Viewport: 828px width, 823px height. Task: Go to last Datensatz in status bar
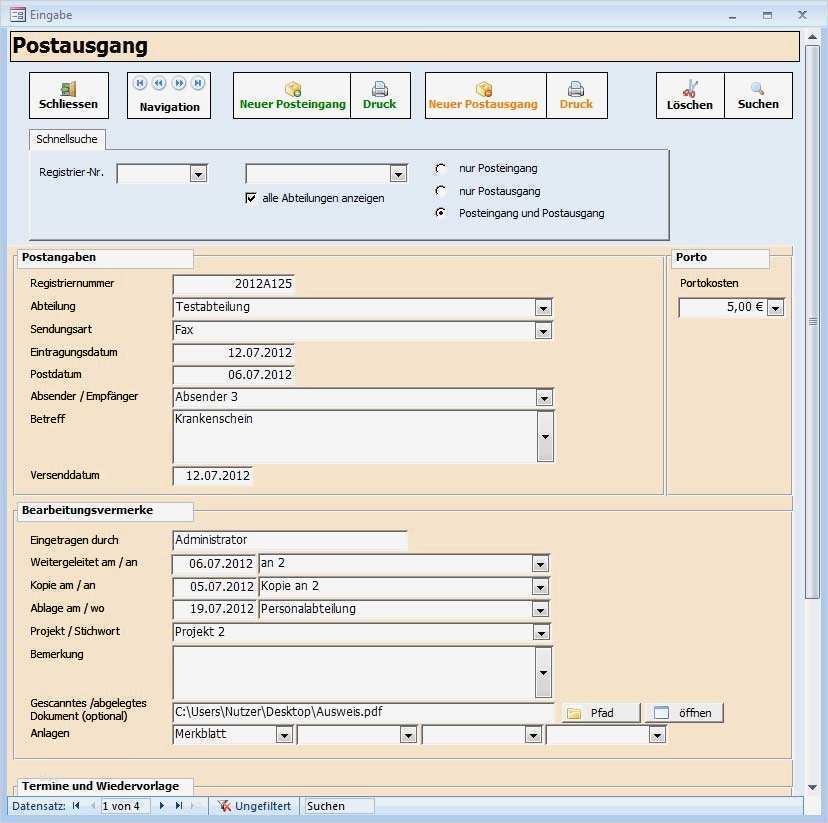click(179, 806)
